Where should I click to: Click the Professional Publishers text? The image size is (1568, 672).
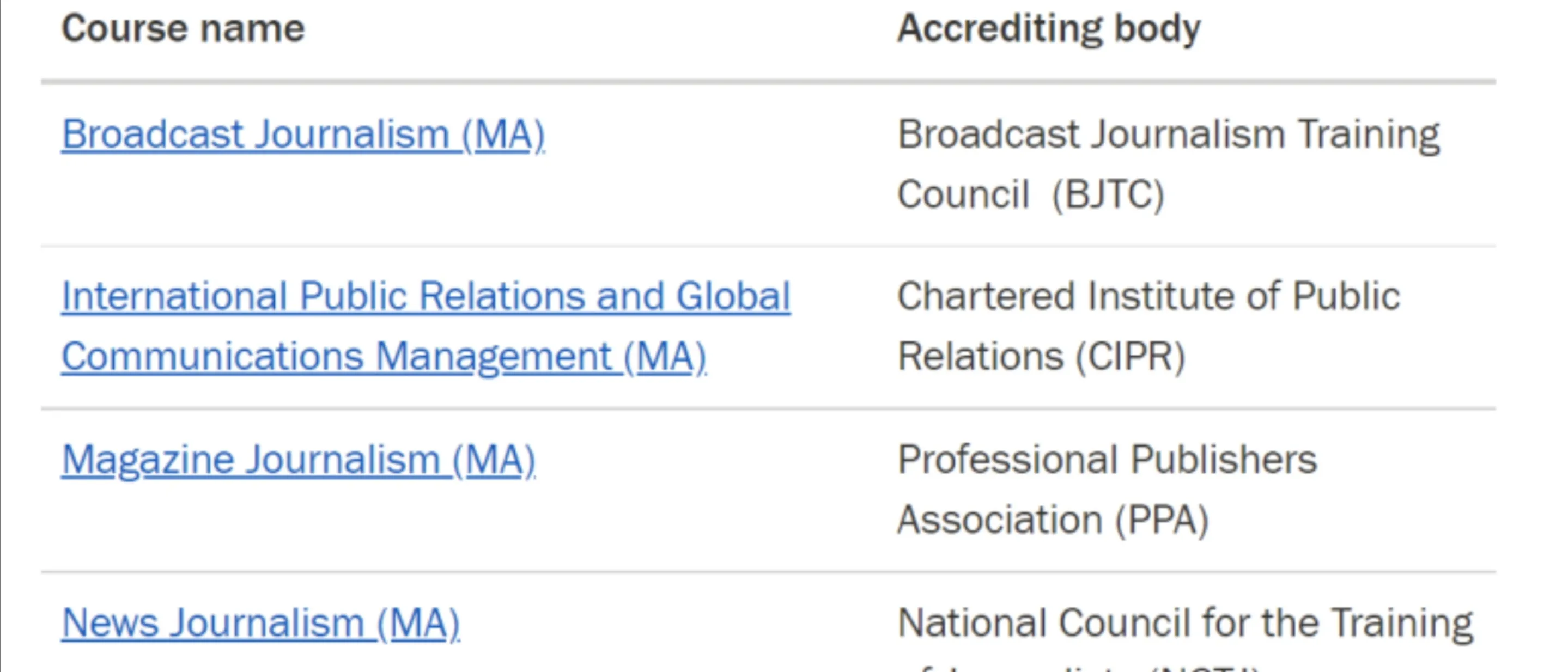coord(1107,459)
